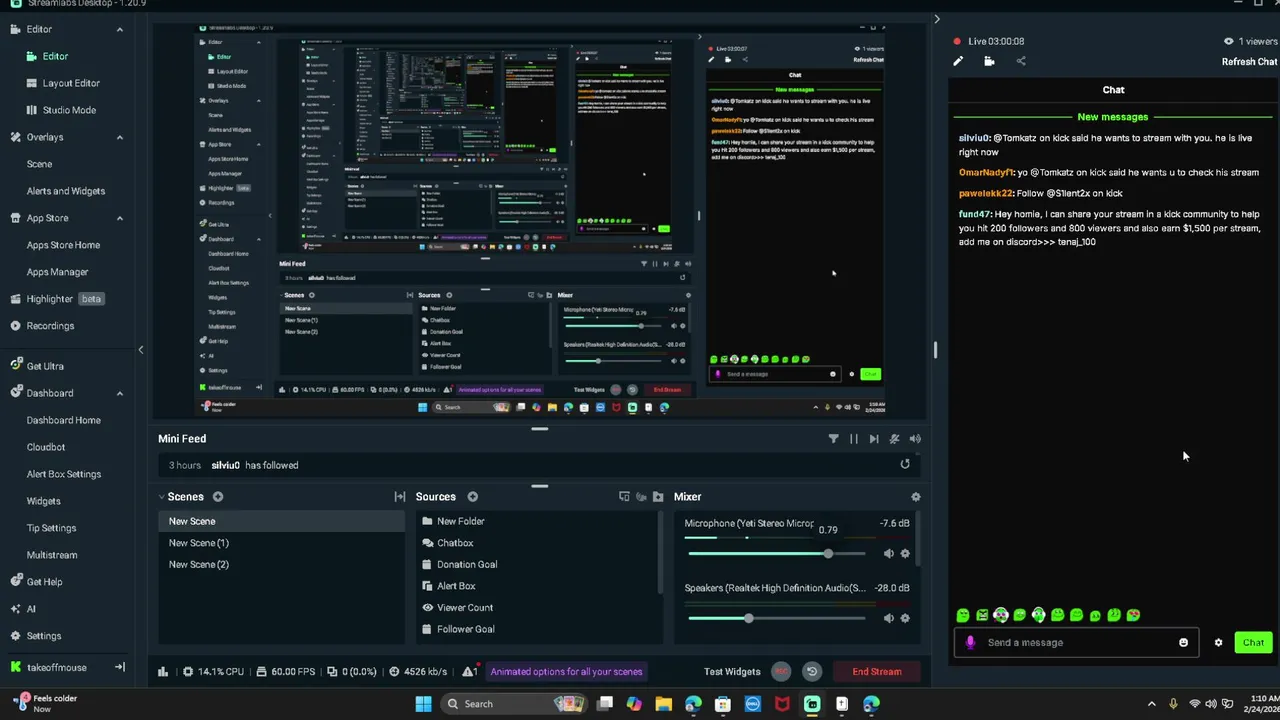Collapse the App Store section chevron
The image size is (1280, 720).
click(120, 218)
